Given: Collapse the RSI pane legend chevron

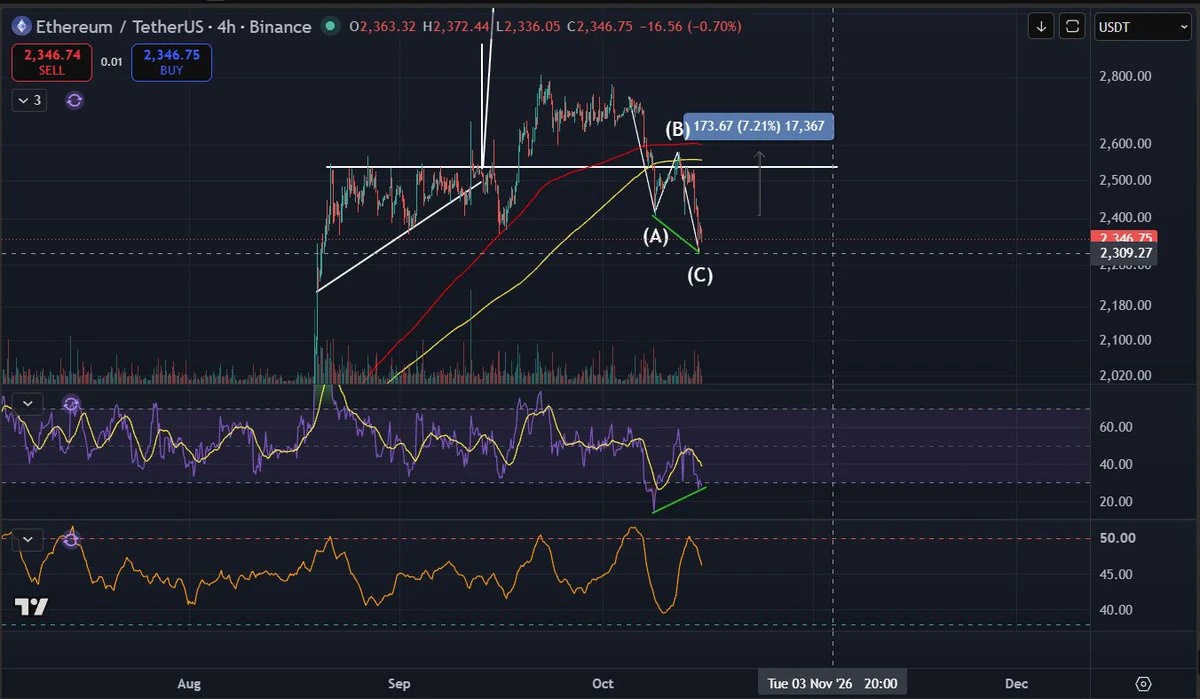Looking at the screenshot, I should pyautogui.click(x=28, y=404).
